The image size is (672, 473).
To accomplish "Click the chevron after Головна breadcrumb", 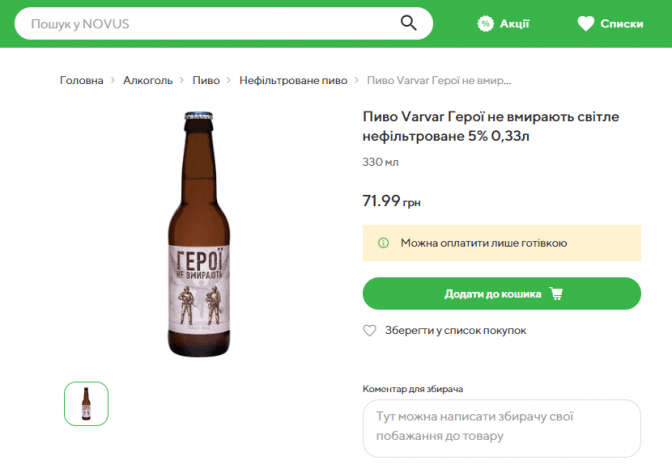I will tap(113, 80).
